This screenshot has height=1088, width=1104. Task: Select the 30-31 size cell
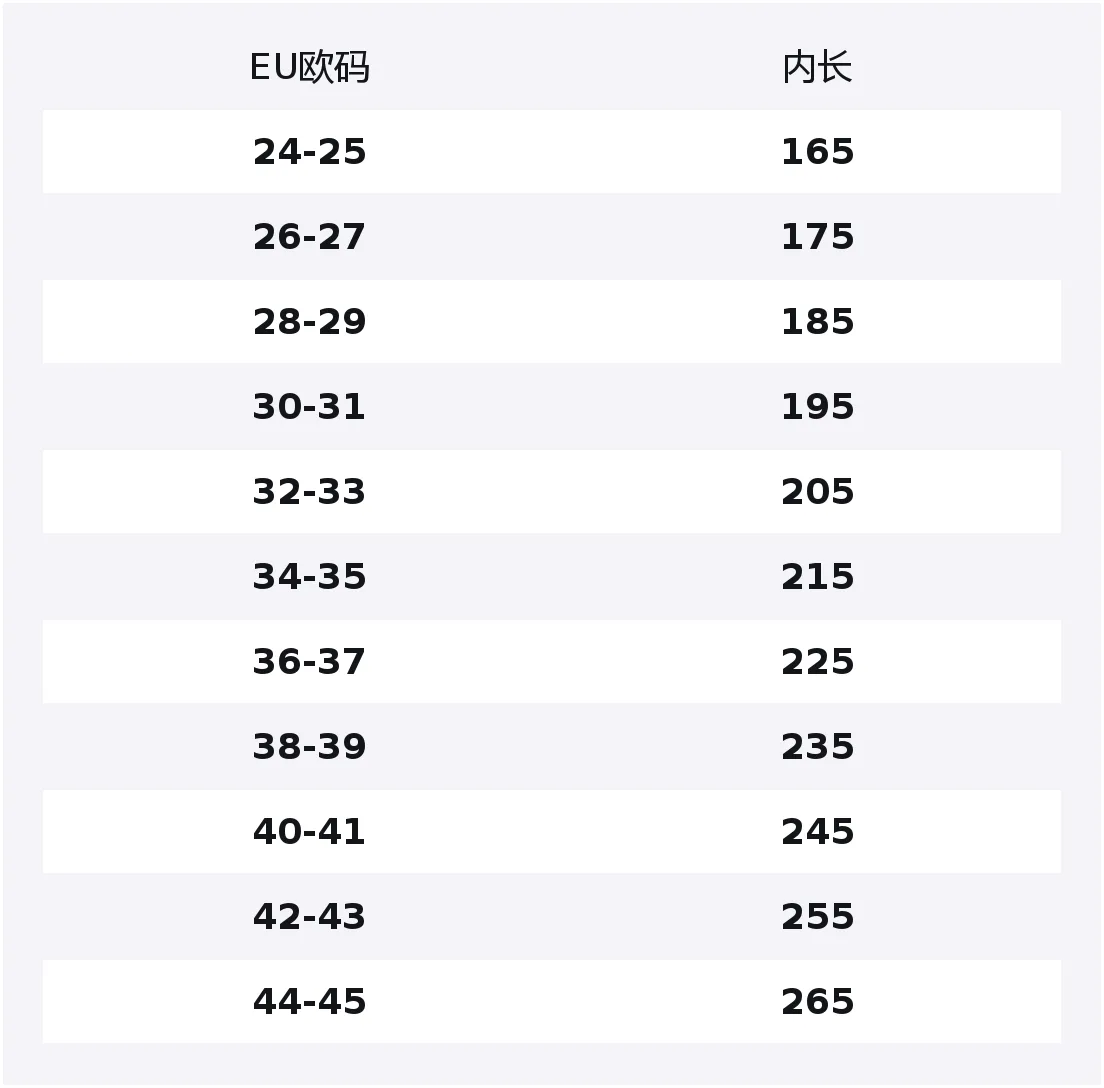[x=310, y=406]
